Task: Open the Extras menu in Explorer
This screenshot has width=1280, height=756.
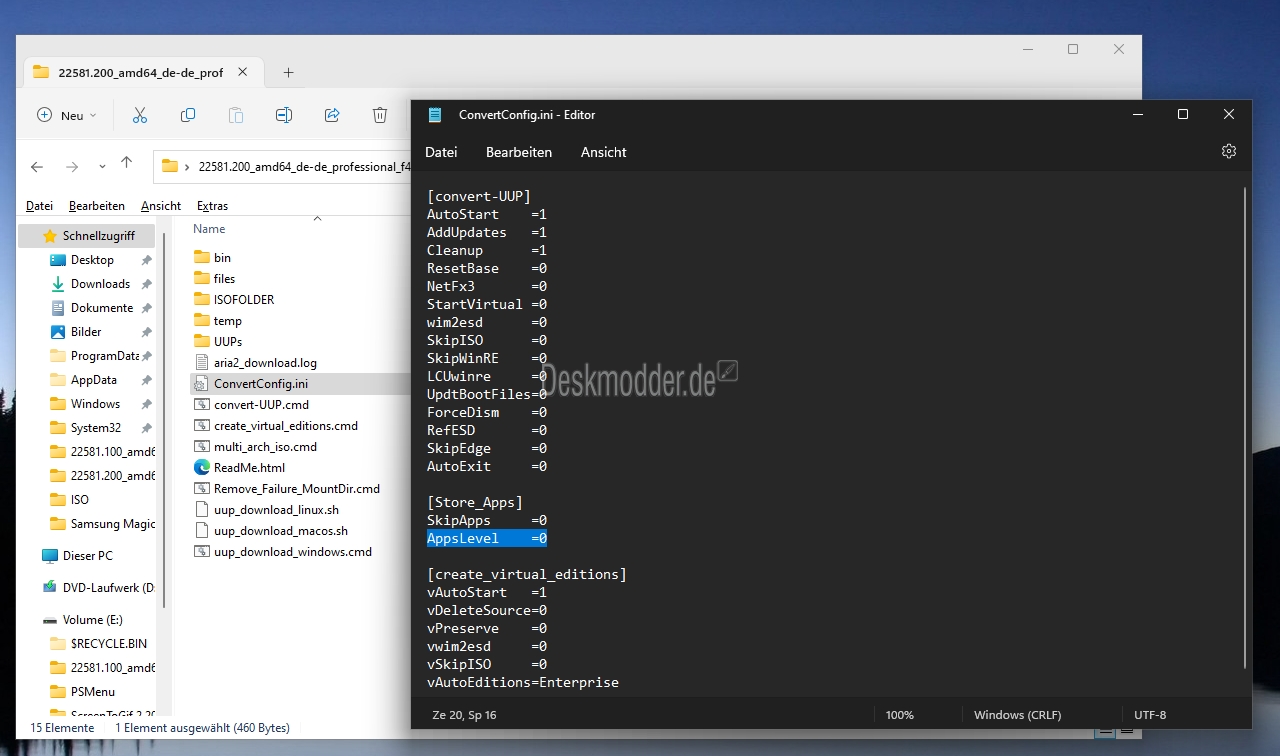Action: pos(212,206)
